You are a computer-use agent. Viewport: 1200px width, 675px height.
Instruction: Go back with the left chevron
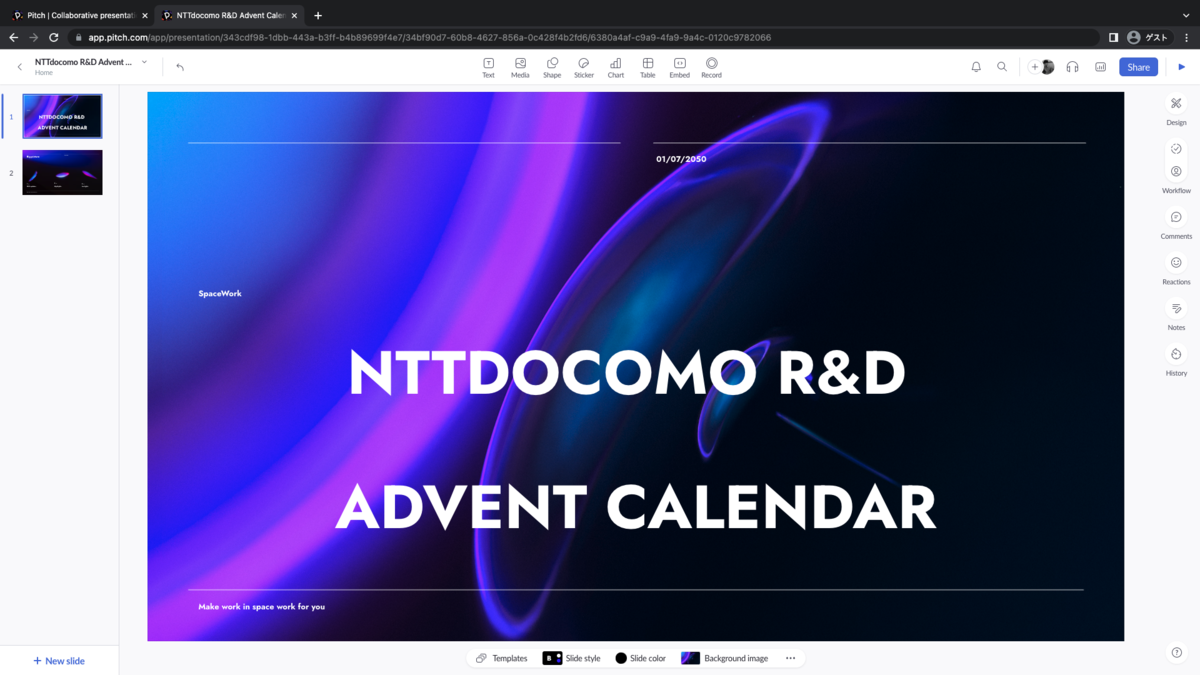(x=19, y=67)
